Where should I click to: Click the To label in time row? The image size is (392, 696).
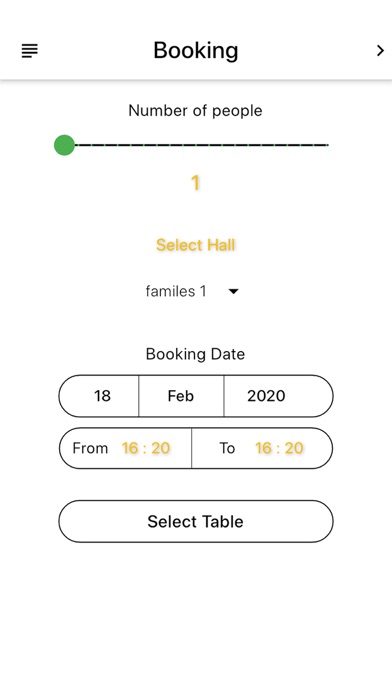(x=227, y=448)
